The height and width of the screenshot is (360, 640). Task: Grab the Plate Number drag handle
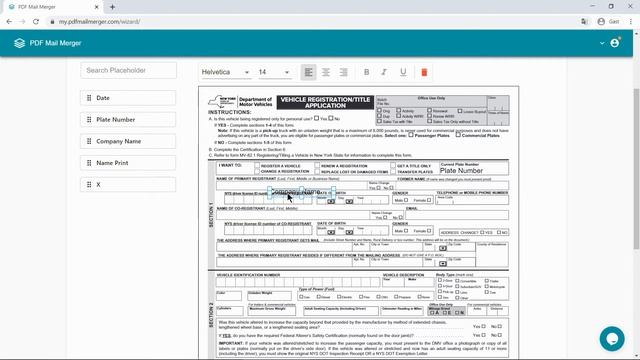[89, 120]
